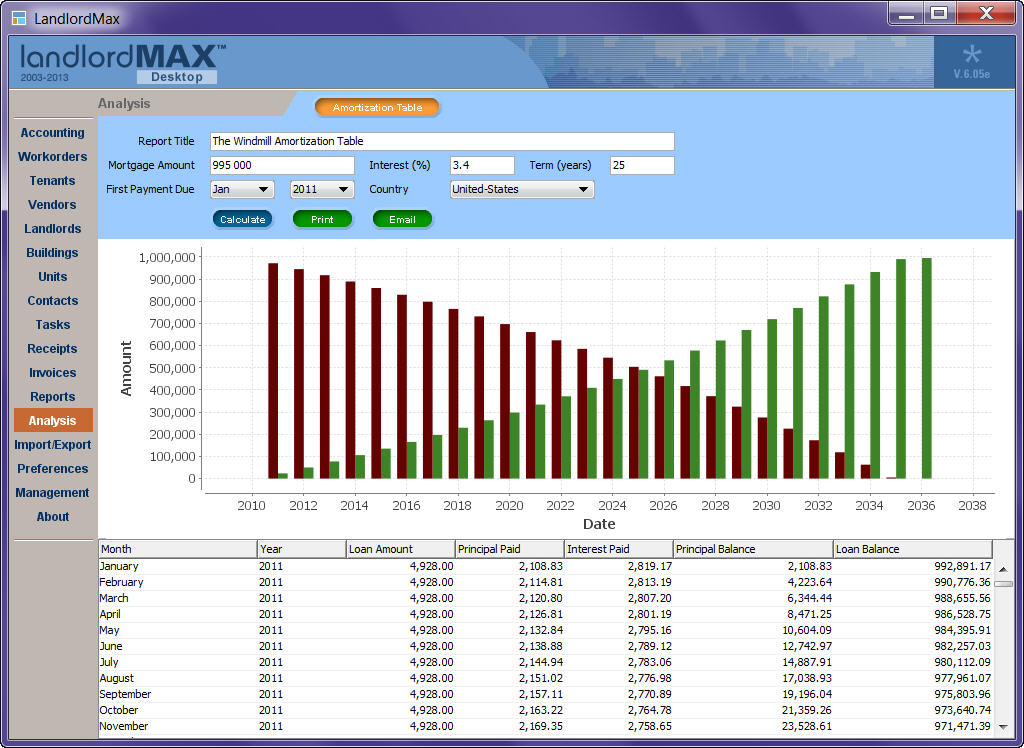Click Loan Balance column header

point(912,549)
